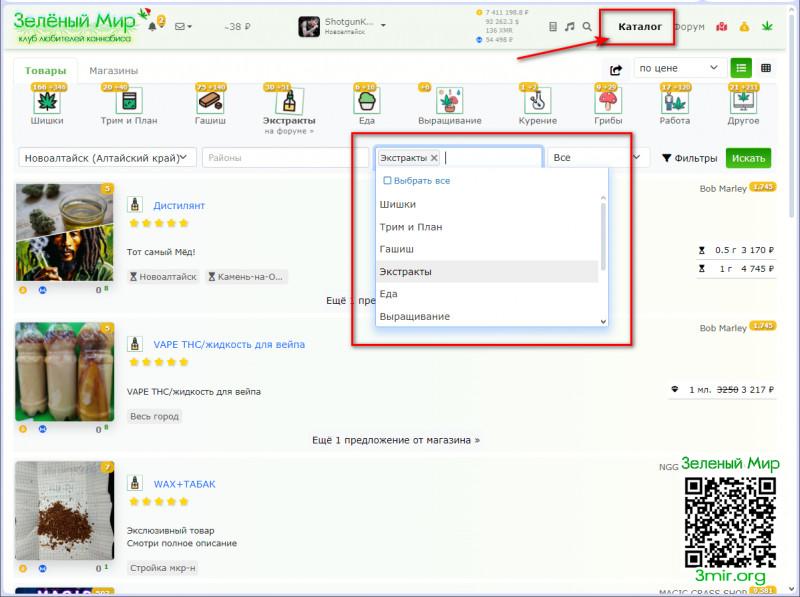Click inside the Районы input field
Viewport: 800px width, 597px height.
point(285,158)
